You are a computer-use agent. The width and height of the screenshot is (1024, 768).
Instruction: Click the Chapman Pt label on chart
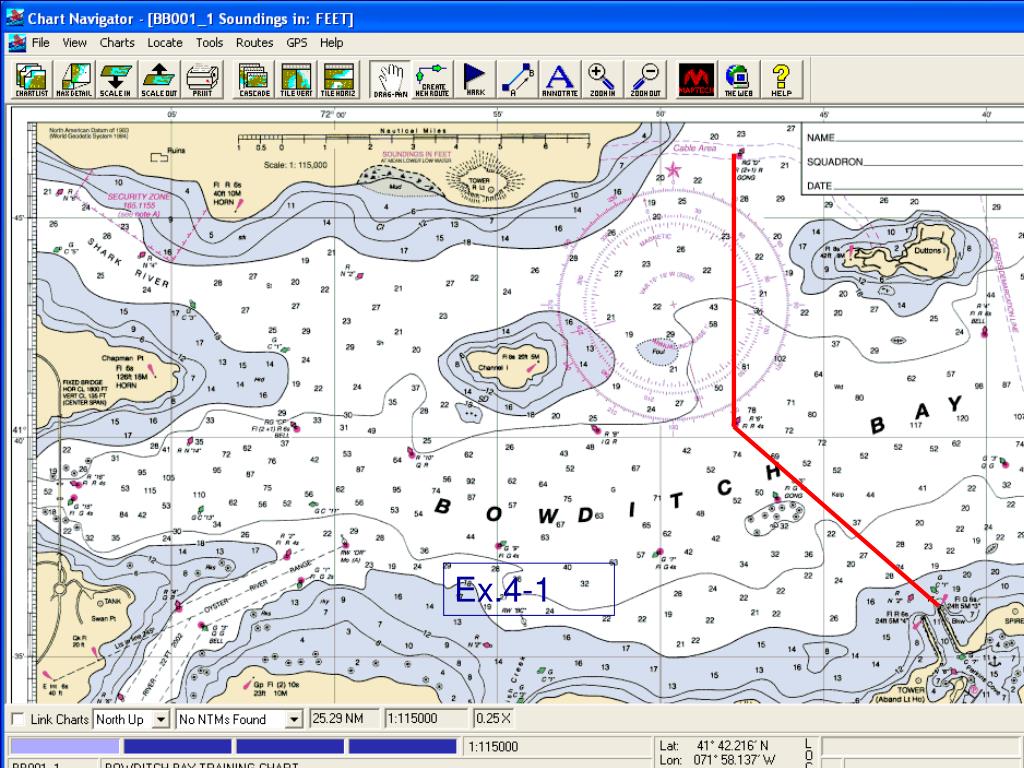point(122,358)
